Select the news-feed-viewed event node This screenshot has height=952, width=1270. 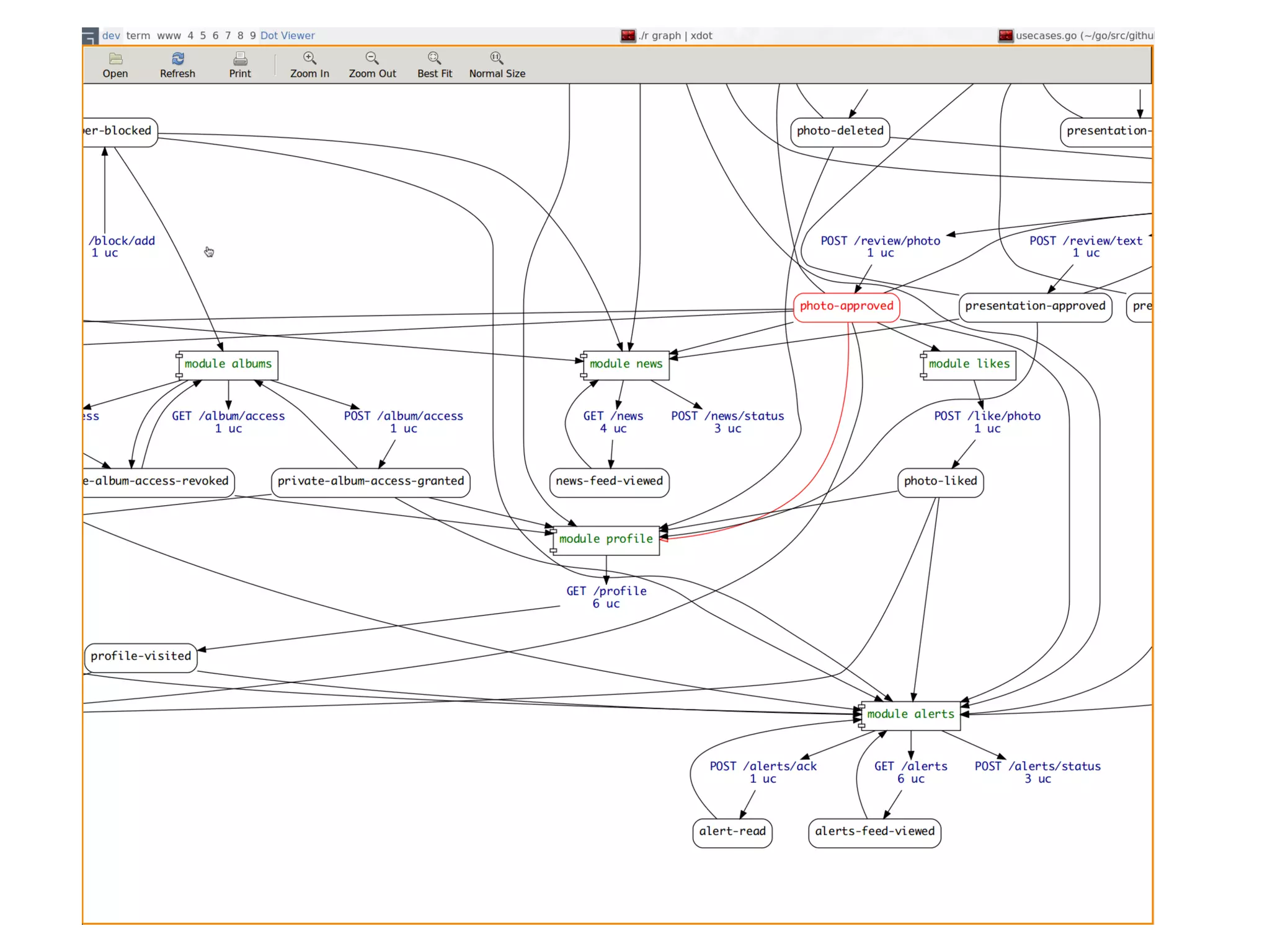pyautogui.click(x=609, y=482)
